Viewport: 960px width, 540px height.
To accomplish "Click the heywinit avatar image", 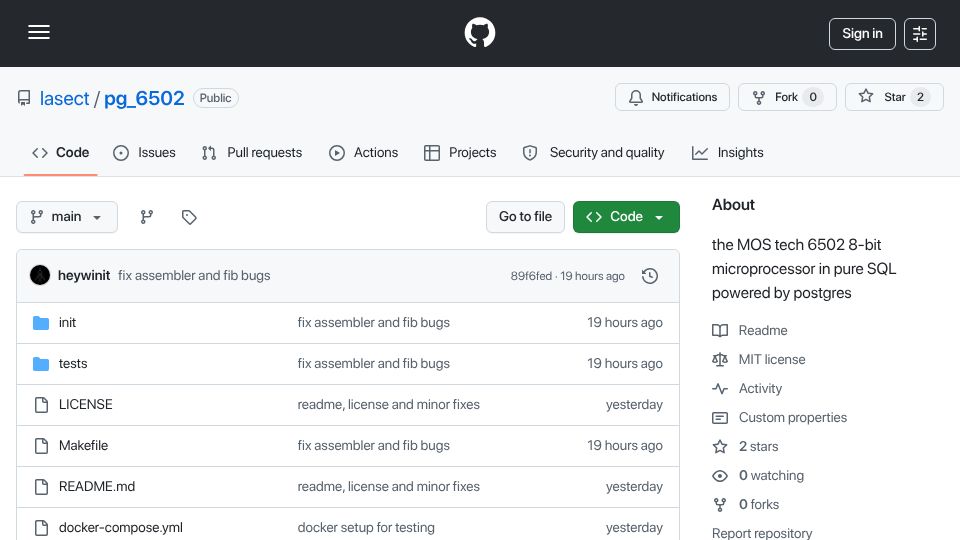I will pyautogui.click(x=40, y=276).
